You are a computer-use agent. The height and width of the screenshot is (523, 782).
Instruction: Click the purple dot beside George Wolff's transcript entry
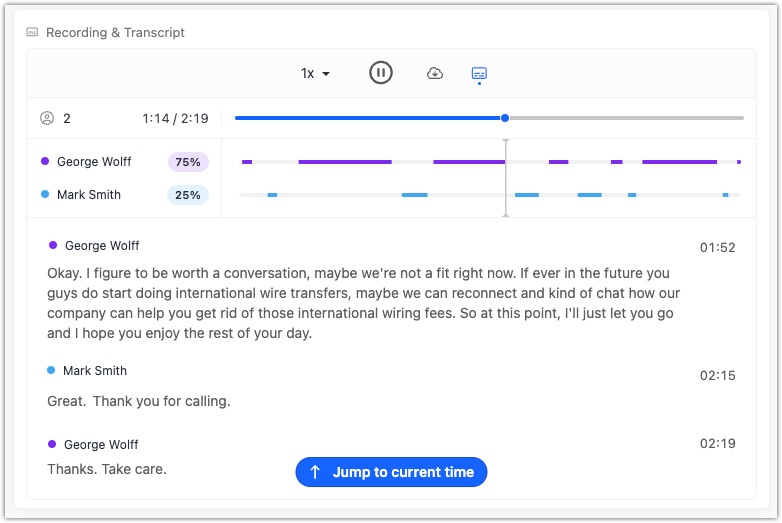point(53,245)
